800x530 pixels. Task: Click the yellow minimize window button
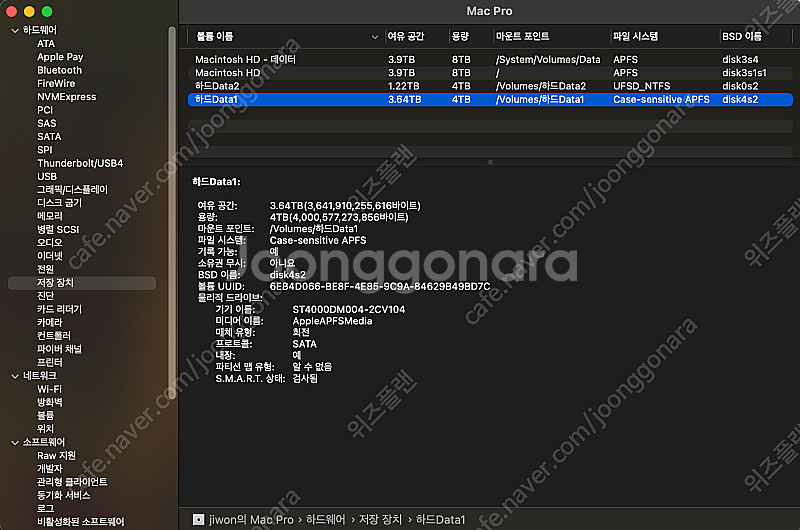29,11
